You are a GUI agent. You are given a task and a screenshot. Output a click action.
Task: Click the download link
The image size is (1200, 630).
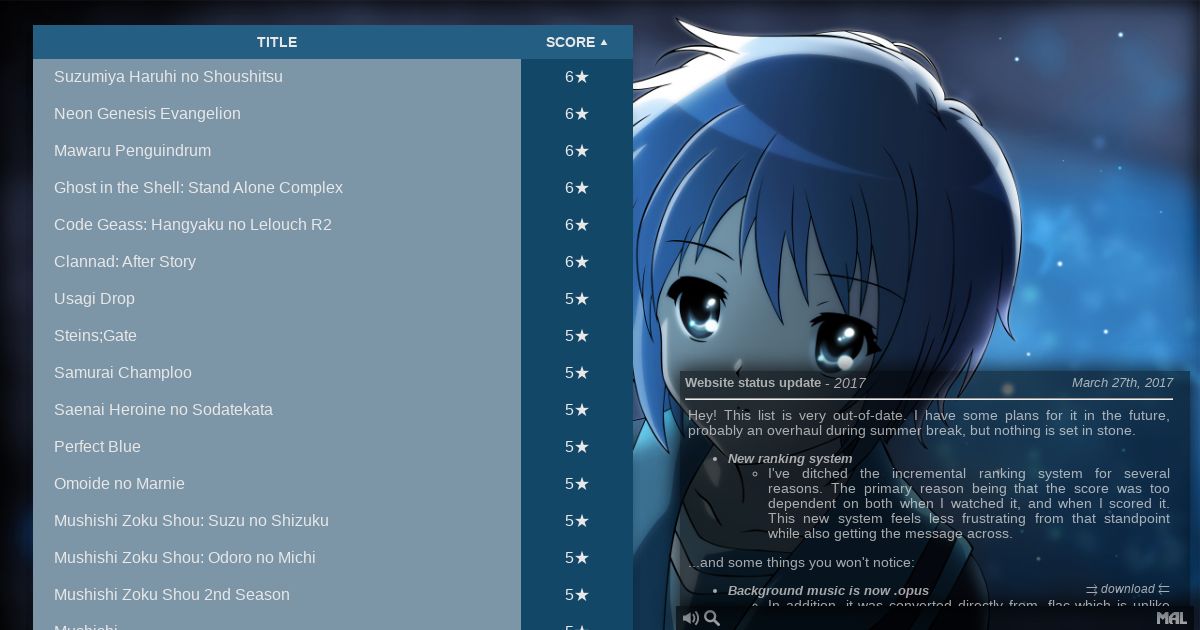[x=1127, y=589]
